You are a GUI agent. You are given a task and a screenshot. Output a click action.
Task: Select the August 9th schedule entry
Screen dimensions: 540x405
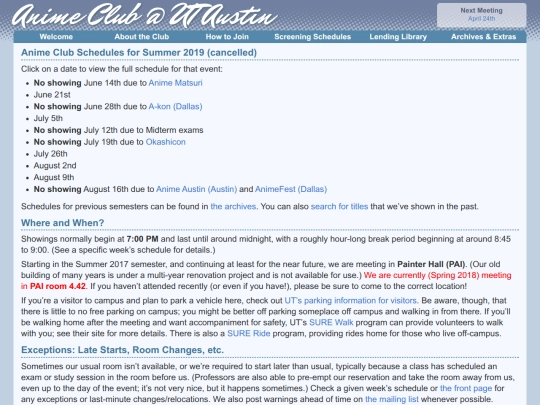tap(54, 177)
